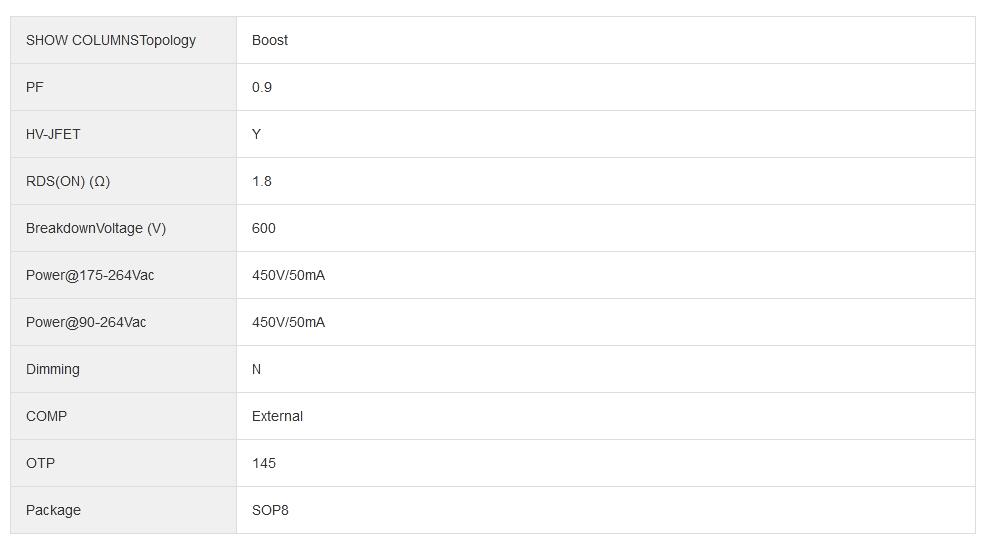Viewport: 986px width, 540px height.
Task: Click the Power@175-264Vac label
Action: pyautogui.click(x=90, y=275)
